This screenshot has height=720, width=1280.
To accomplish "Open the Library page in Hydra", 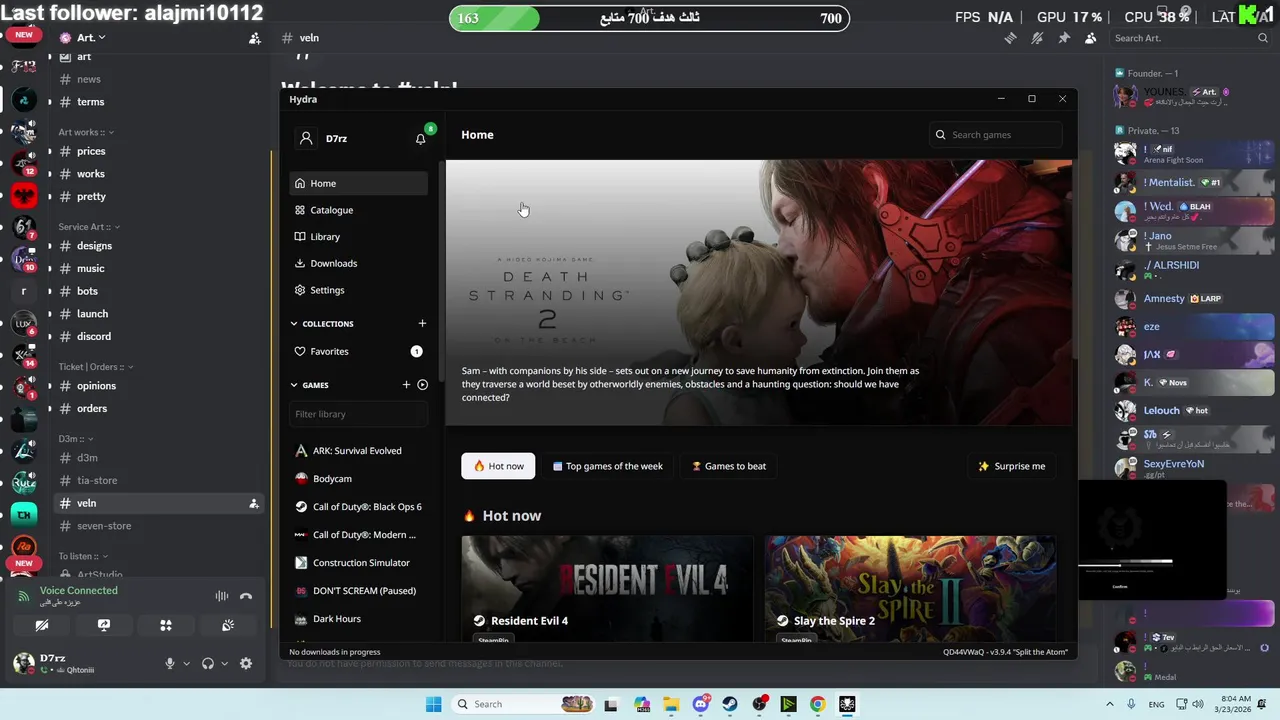I will [x=359, y=237].
